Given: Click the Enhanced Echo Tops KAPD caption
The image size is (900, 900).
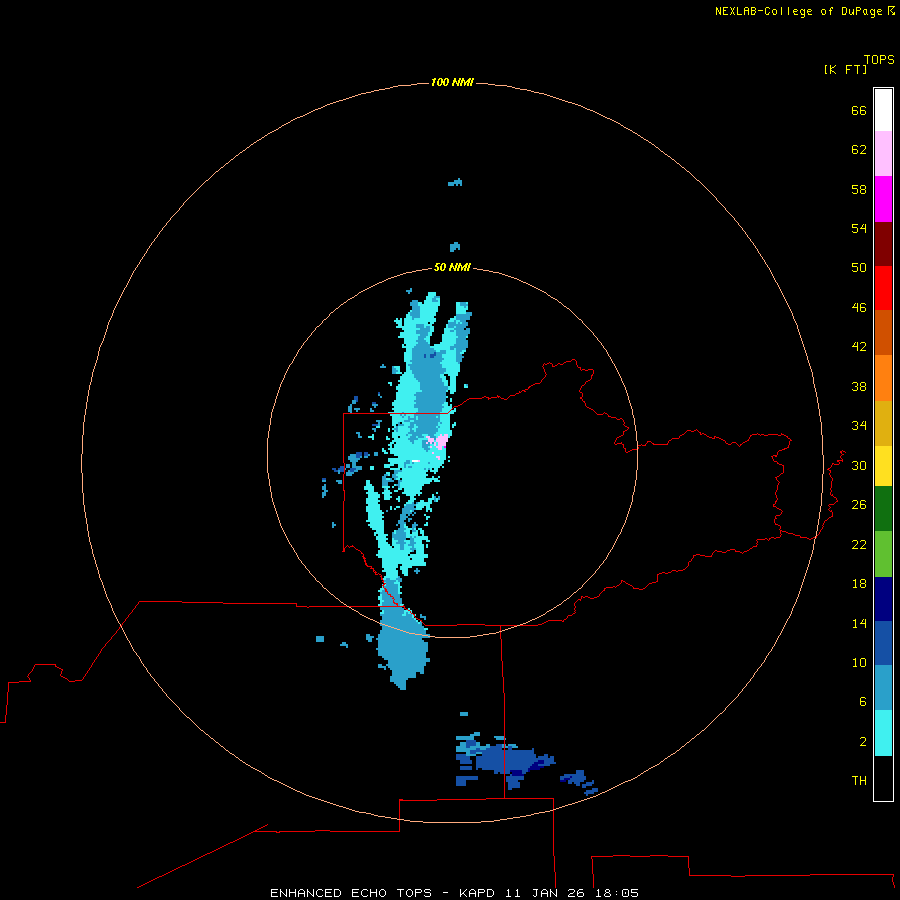Looking at the screenshot, I should pos(454,893).
